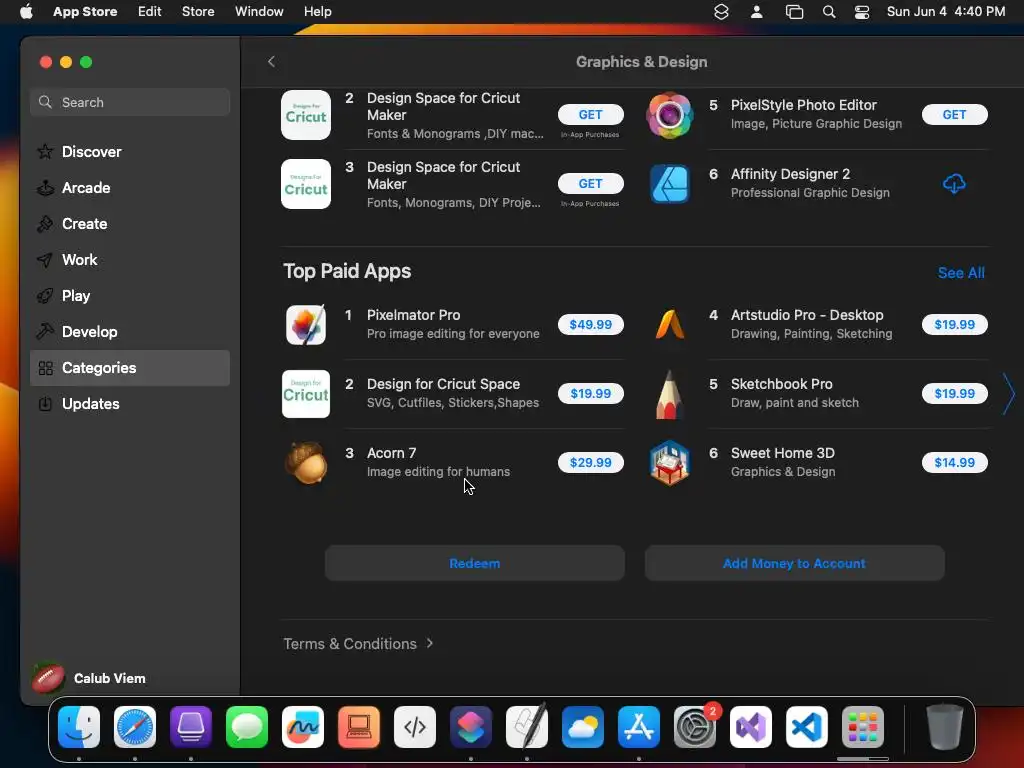Open Terms & Conditions link
Screen dimensions: 1024x768
(x=358, y=644)
